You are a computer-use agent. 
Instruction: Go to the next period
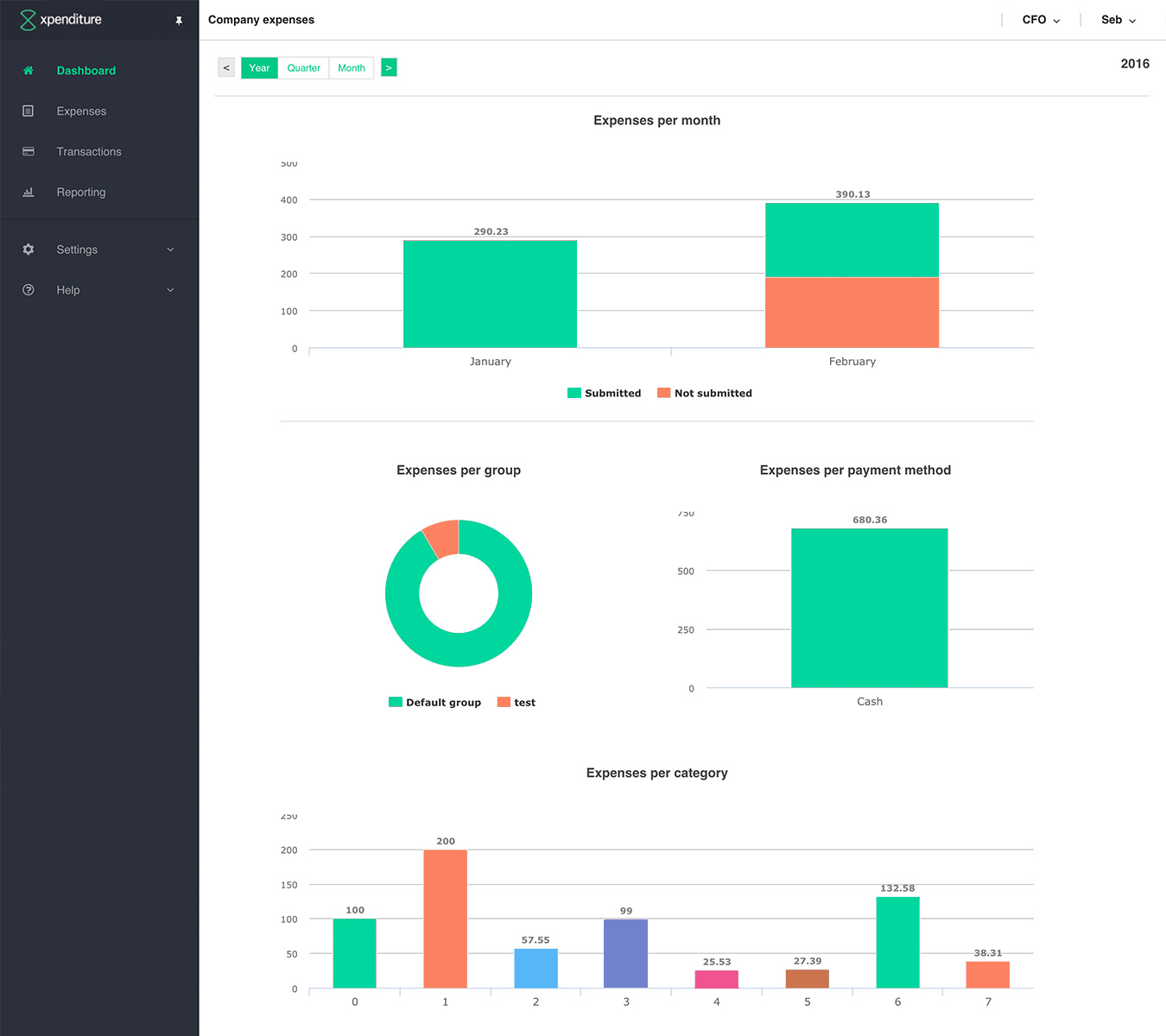(389, 67)
